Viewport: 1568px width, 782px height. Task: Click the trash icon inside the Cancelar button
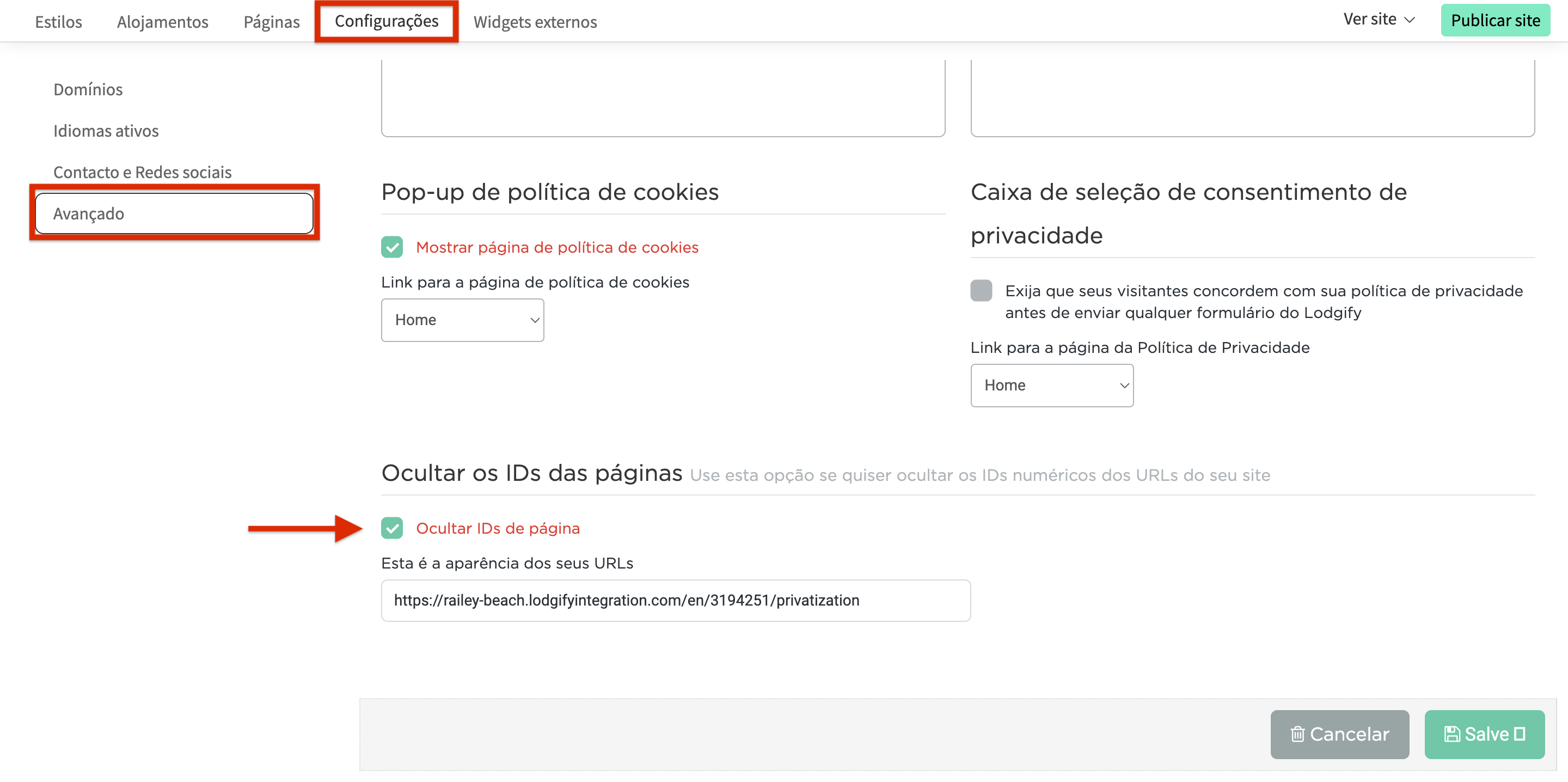[x=1300, y=735]
